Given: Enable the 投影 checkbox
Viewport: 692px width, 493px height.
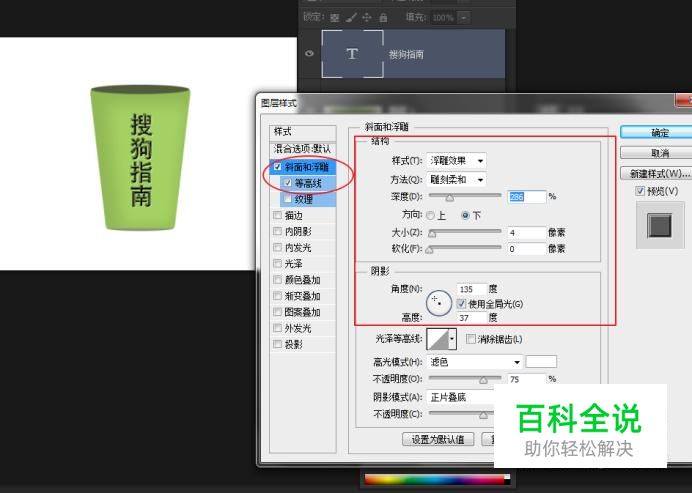Looking at the screenshot, I should [x=277, y=344].
